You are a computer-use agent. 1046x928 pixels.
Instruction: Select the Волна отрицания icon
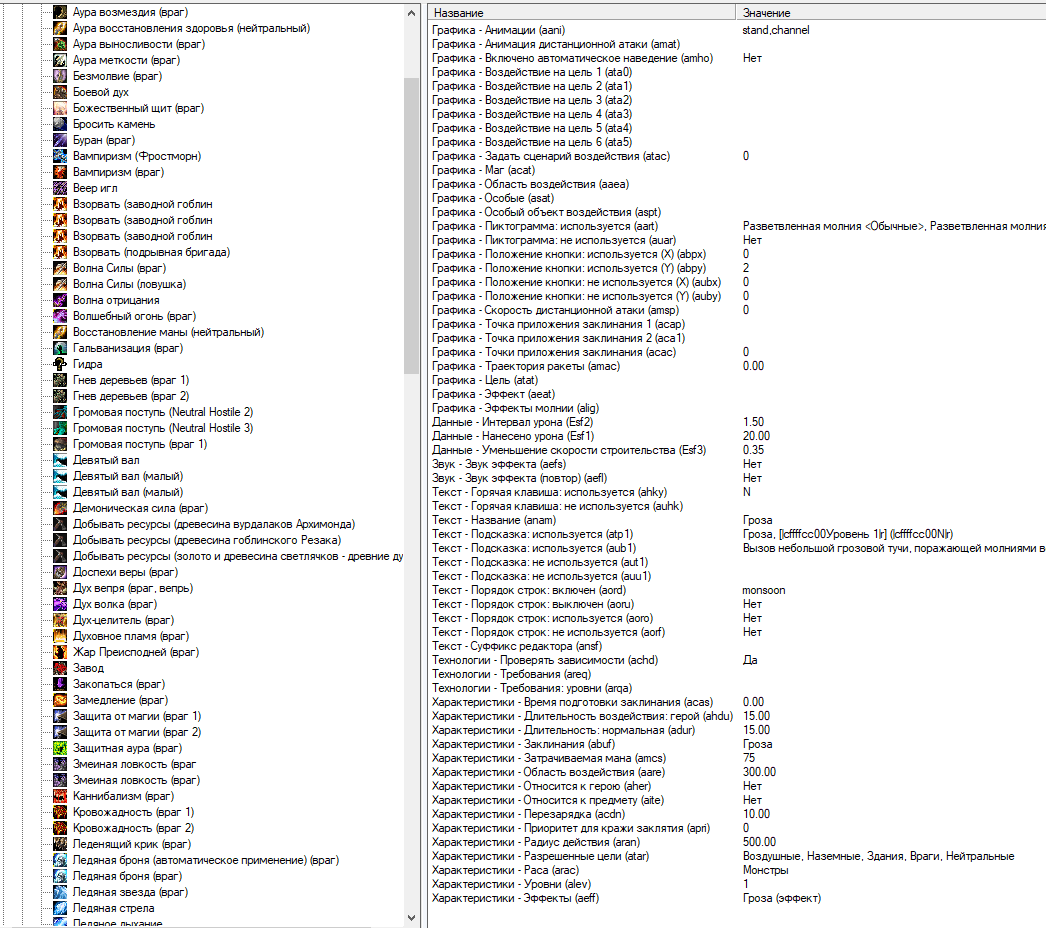60,300
